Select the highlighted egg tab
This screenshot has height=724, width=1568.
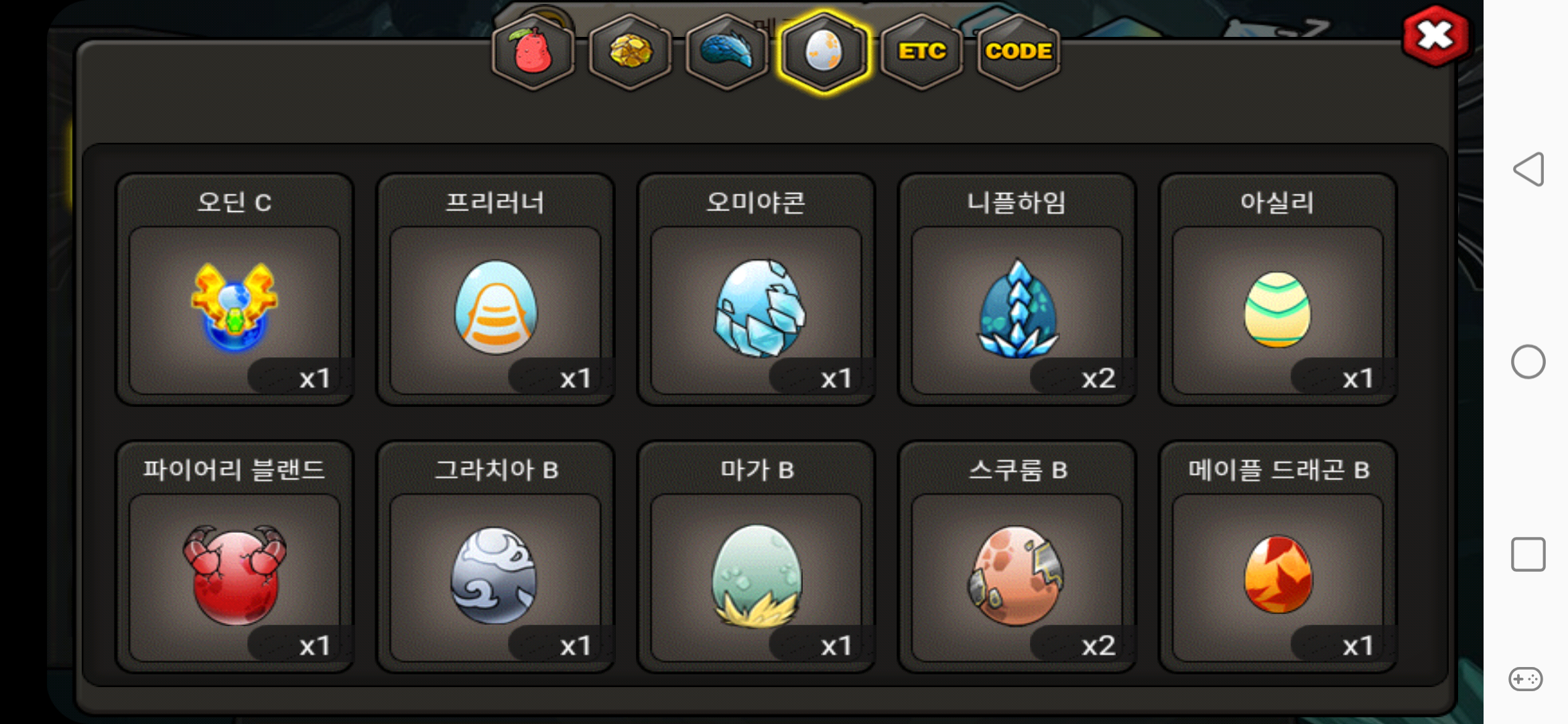824,52
